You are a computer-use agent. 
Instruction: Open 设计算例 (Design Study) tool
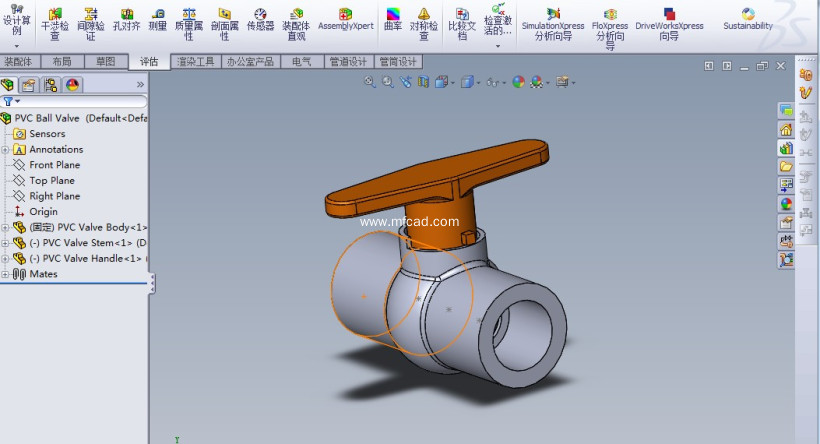pyautogui.click(x=17, y=21)
